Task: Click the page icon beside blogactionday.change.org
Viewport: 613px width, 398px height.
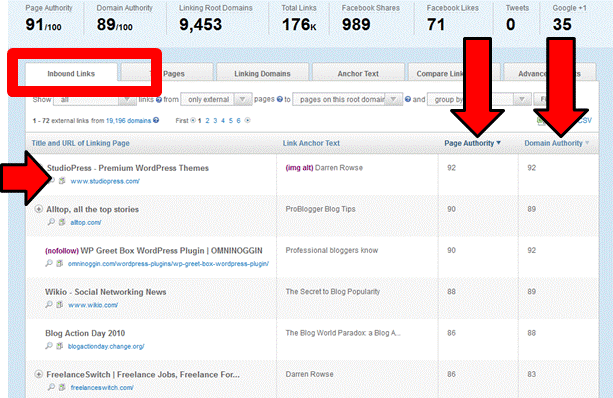Action: 59,346
